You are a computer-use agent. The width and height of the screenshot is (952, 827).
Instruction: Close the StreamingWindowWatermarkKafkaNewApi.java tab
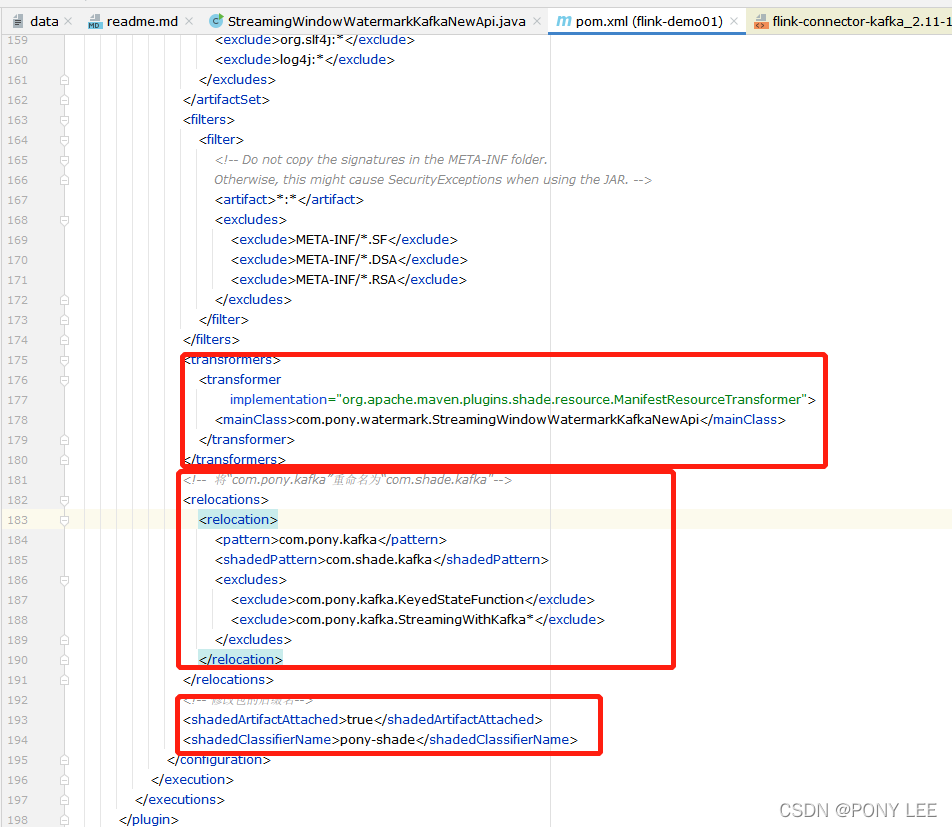[x=537, y=21]
